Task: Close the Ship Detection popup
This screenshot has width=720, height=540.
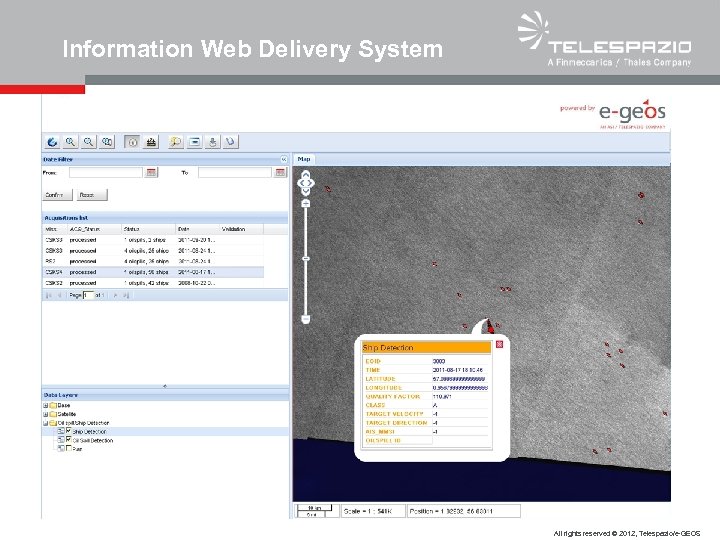Action: point(500,344)
